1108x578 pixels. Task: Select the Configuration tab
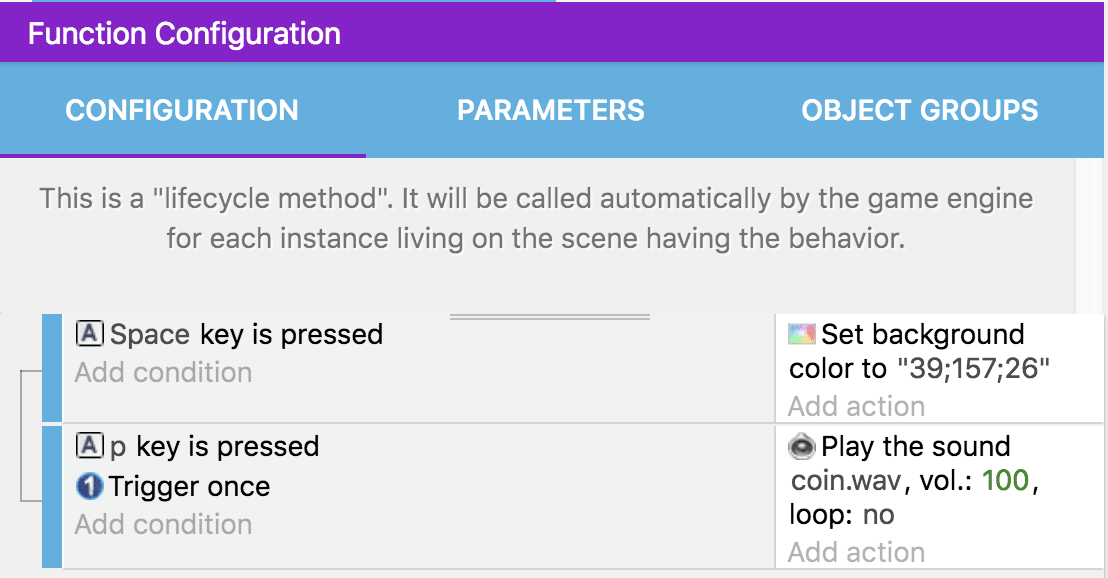(x=182, y=110)
